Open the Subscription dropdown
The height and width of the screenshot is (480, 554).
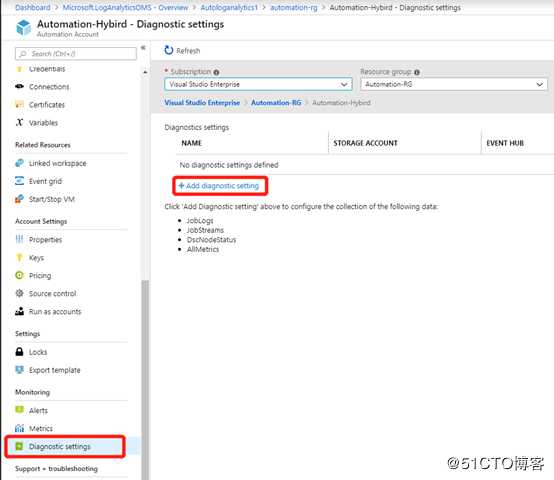[x=258, y=84]
